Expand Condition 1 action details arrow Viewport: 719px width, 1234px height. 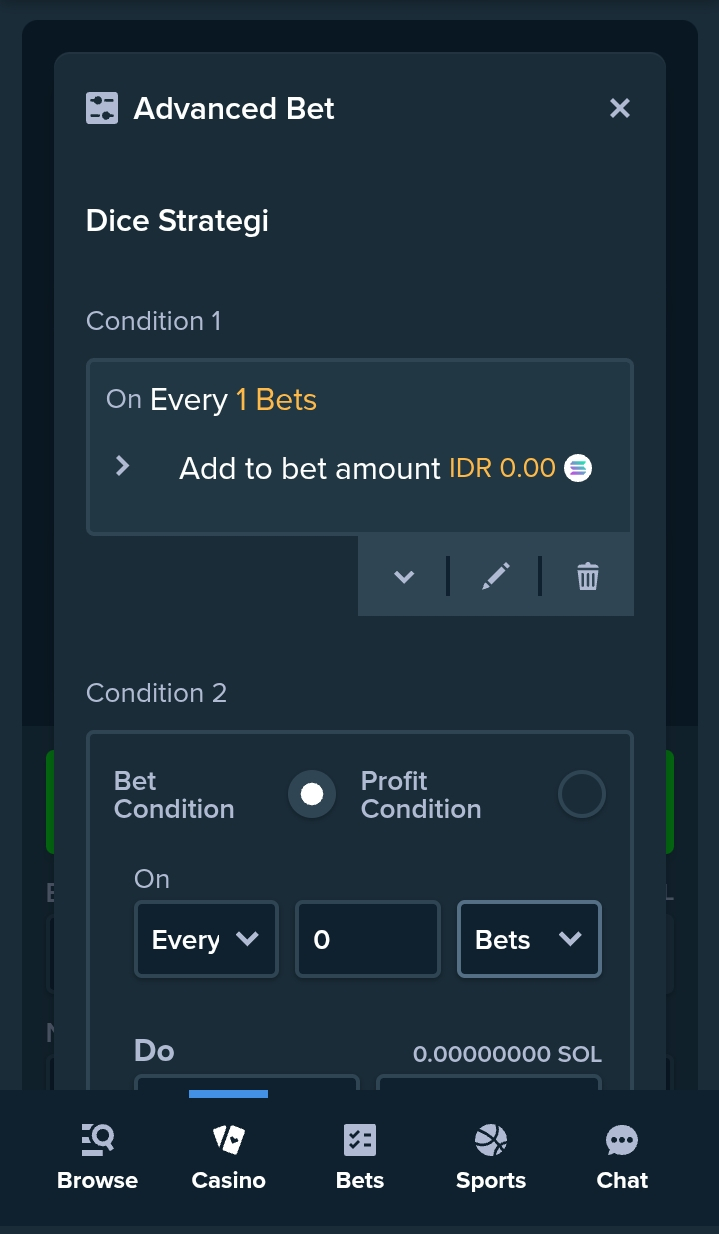tap(122, 466)
